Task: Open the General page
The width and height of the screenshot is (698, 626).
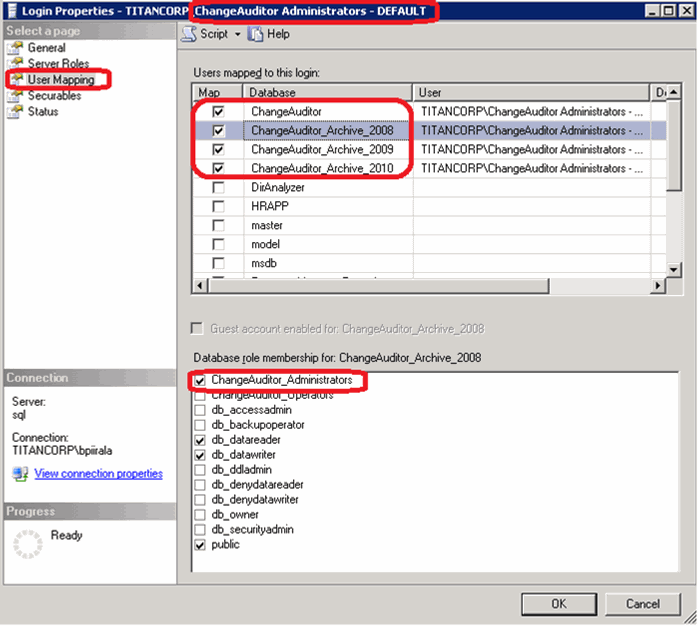Action: point(46,48)
